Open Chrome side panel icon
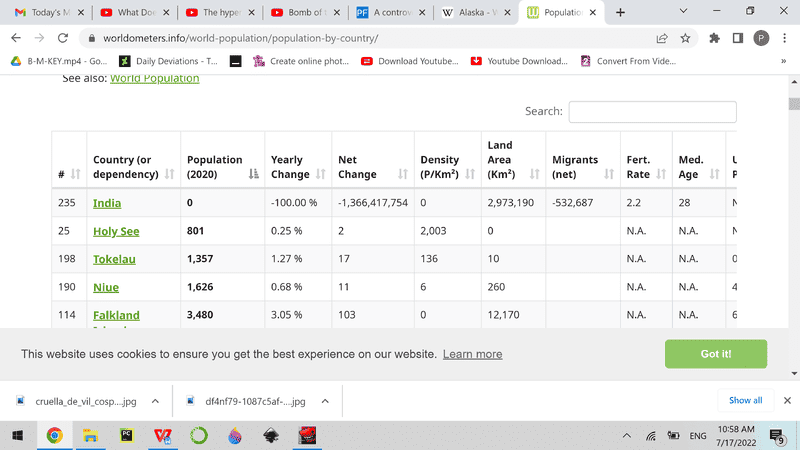 (x=737, y=38)
